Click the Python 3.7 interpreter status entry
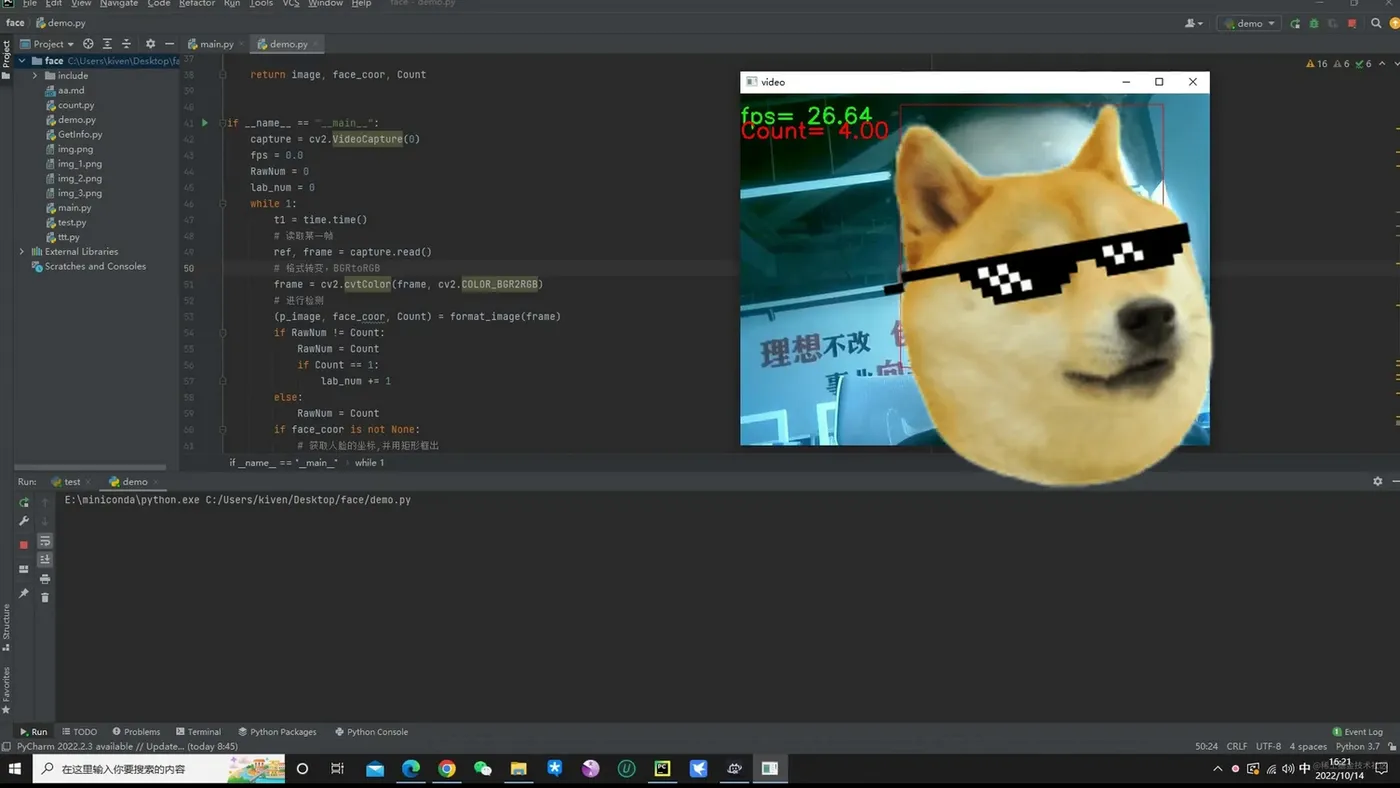The image size is (1400, 788). 1357,747
